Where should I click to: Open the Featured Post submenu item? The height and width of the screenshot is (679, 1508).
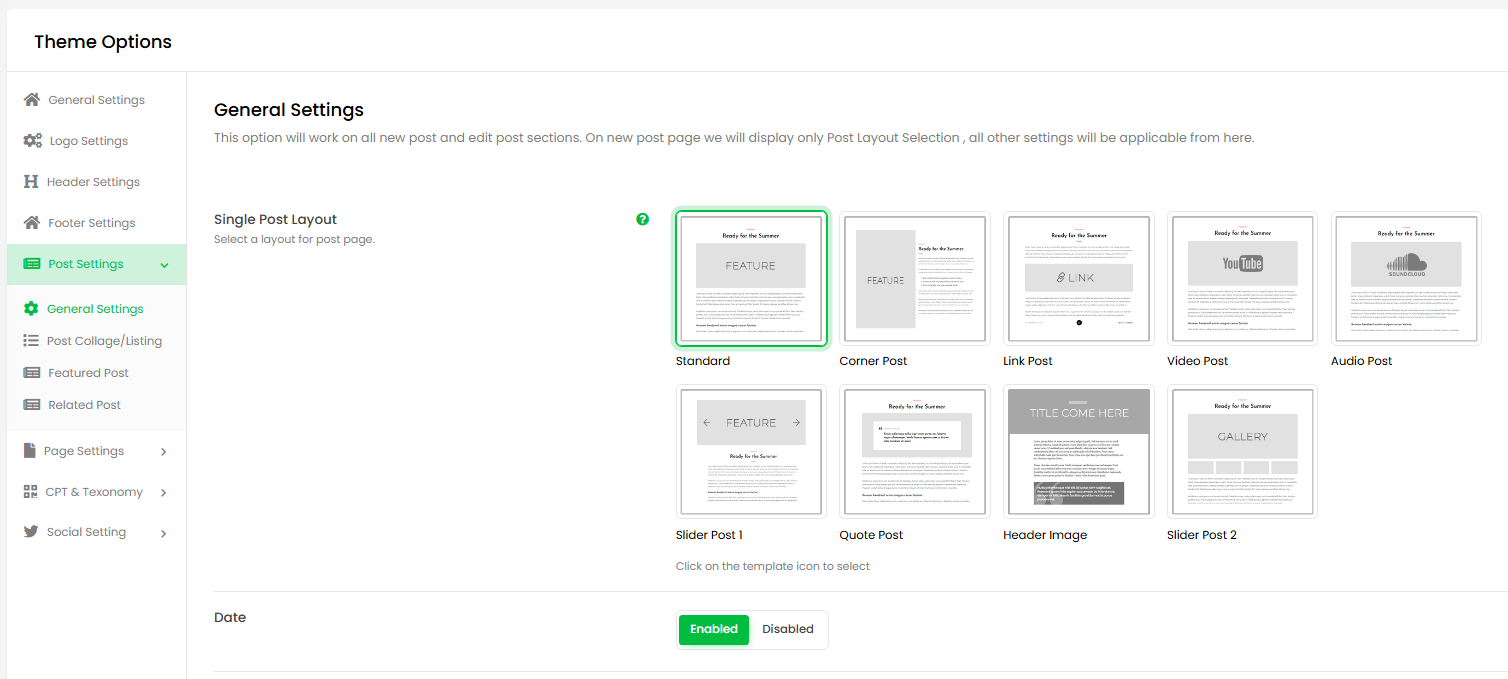click(88, 373)
